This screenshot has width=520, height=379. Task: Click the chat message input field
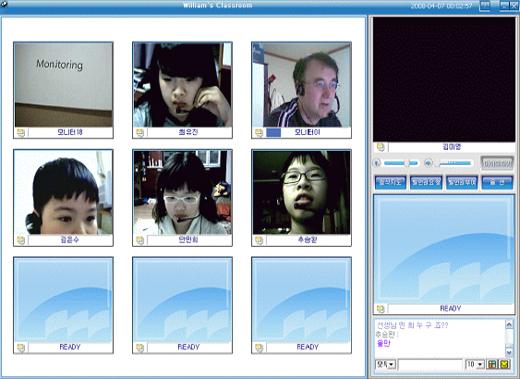click(x=430, y=364)
